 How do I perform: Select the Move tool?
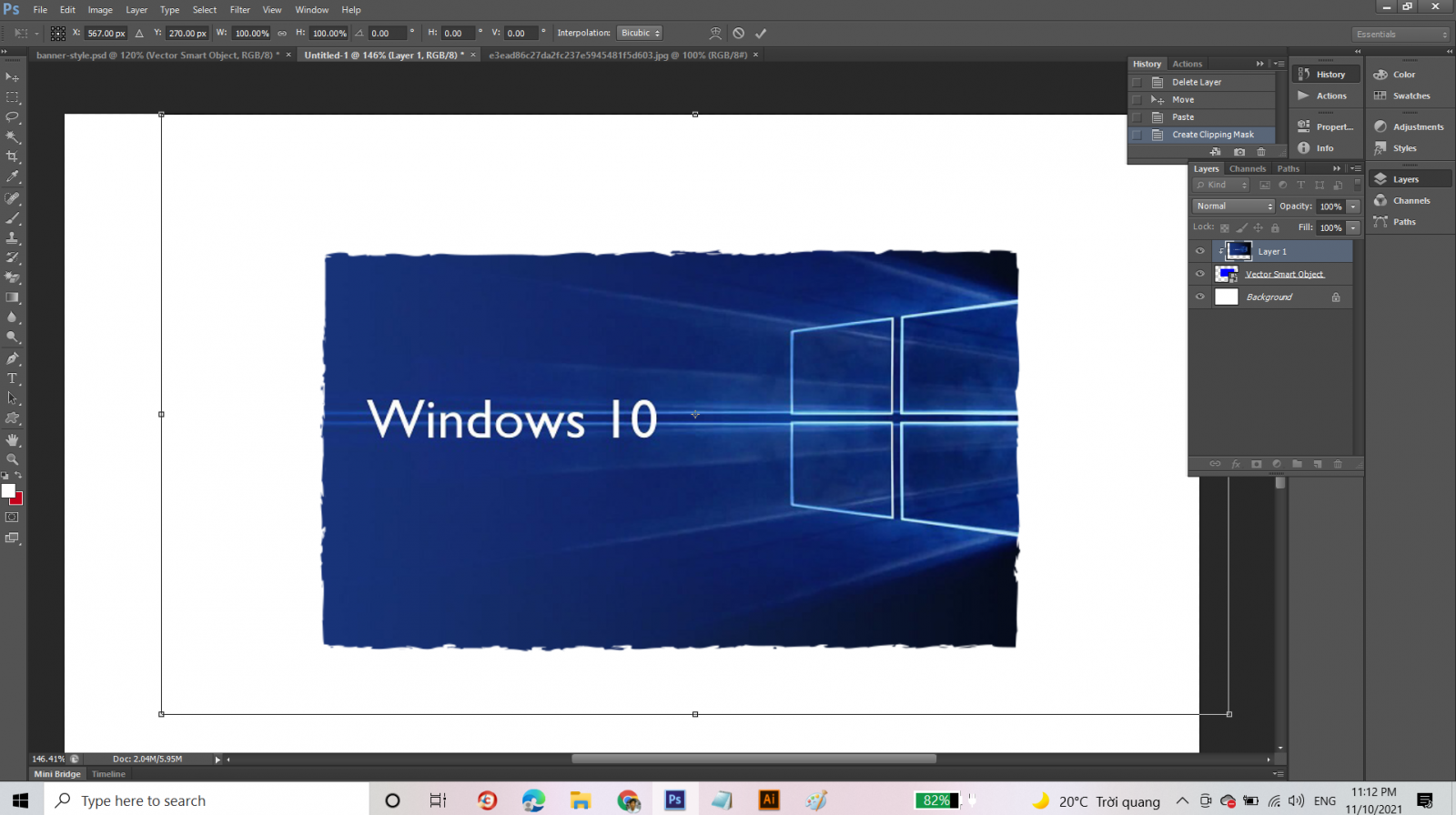point(13,77)
